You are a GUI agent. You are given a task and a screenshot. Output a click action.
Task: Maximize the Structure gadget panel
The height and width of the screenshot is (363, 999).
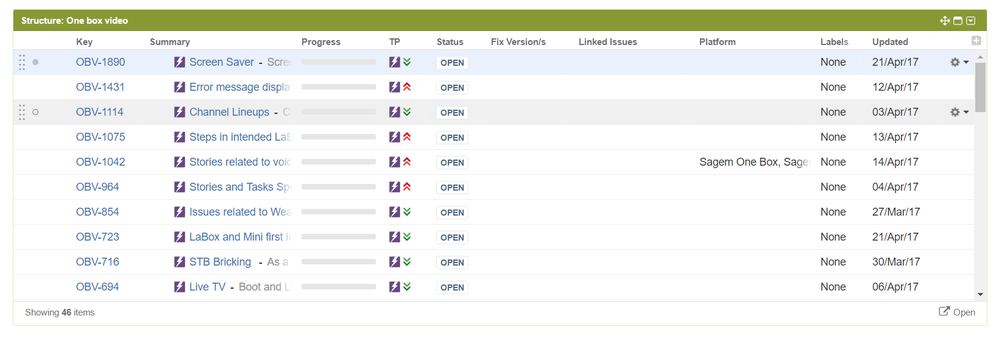[957, 21]
